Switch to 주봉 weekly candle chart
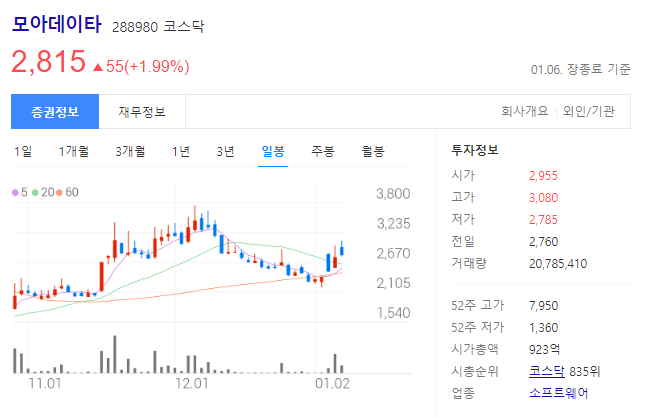Image resolution: width=656 pixels, height=417 pixels. coord(323,151)
